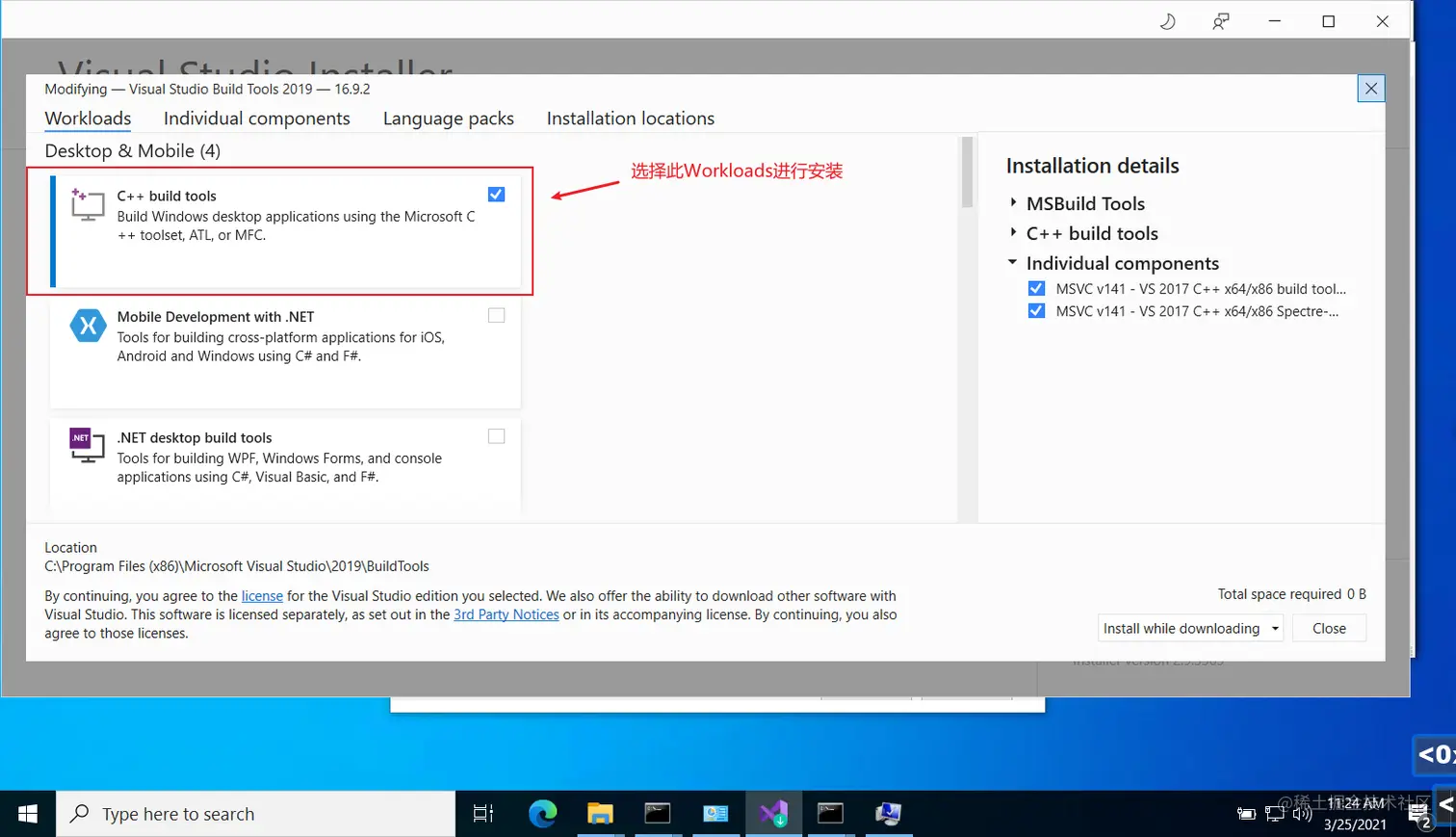The width and height of the screenshot is (1456, 837).
Task: Open the feedback icon in title bar
Action: tap(1221, 21)
